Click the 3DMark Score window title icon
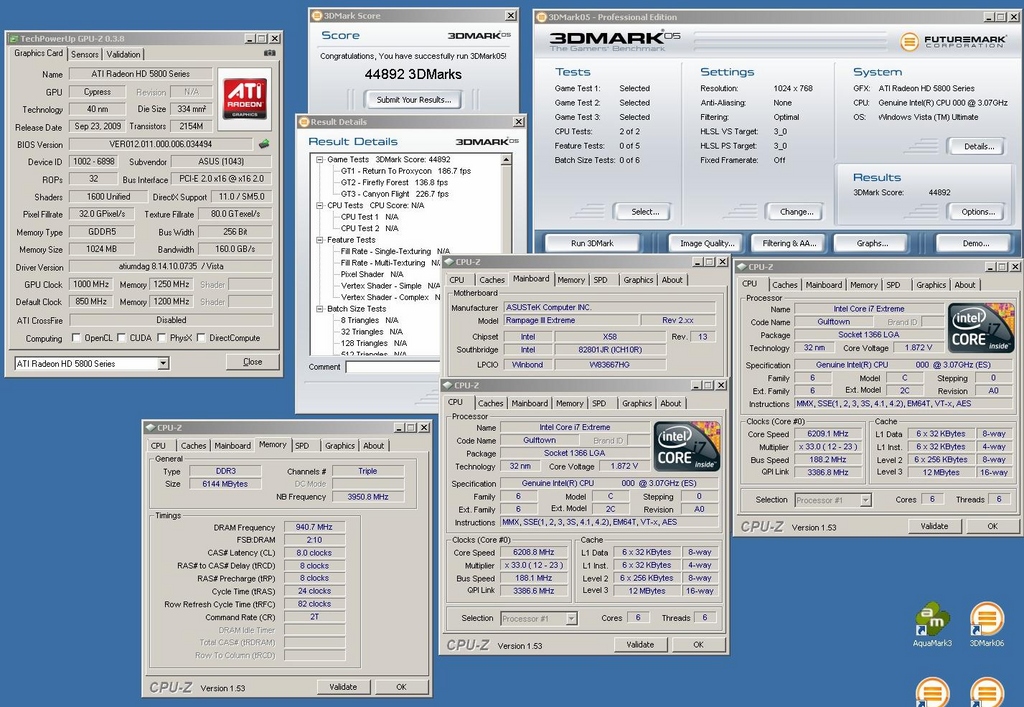 317,16
